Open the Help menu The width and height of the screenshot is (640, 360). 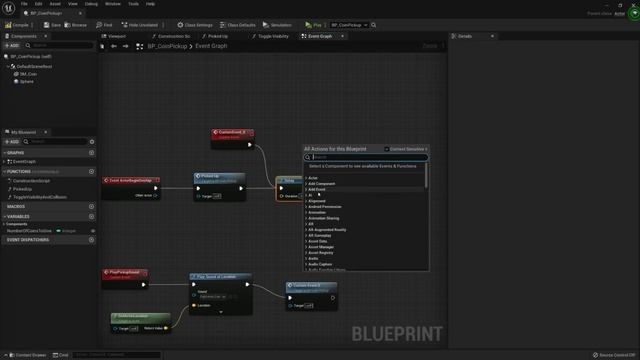[150, 4]
